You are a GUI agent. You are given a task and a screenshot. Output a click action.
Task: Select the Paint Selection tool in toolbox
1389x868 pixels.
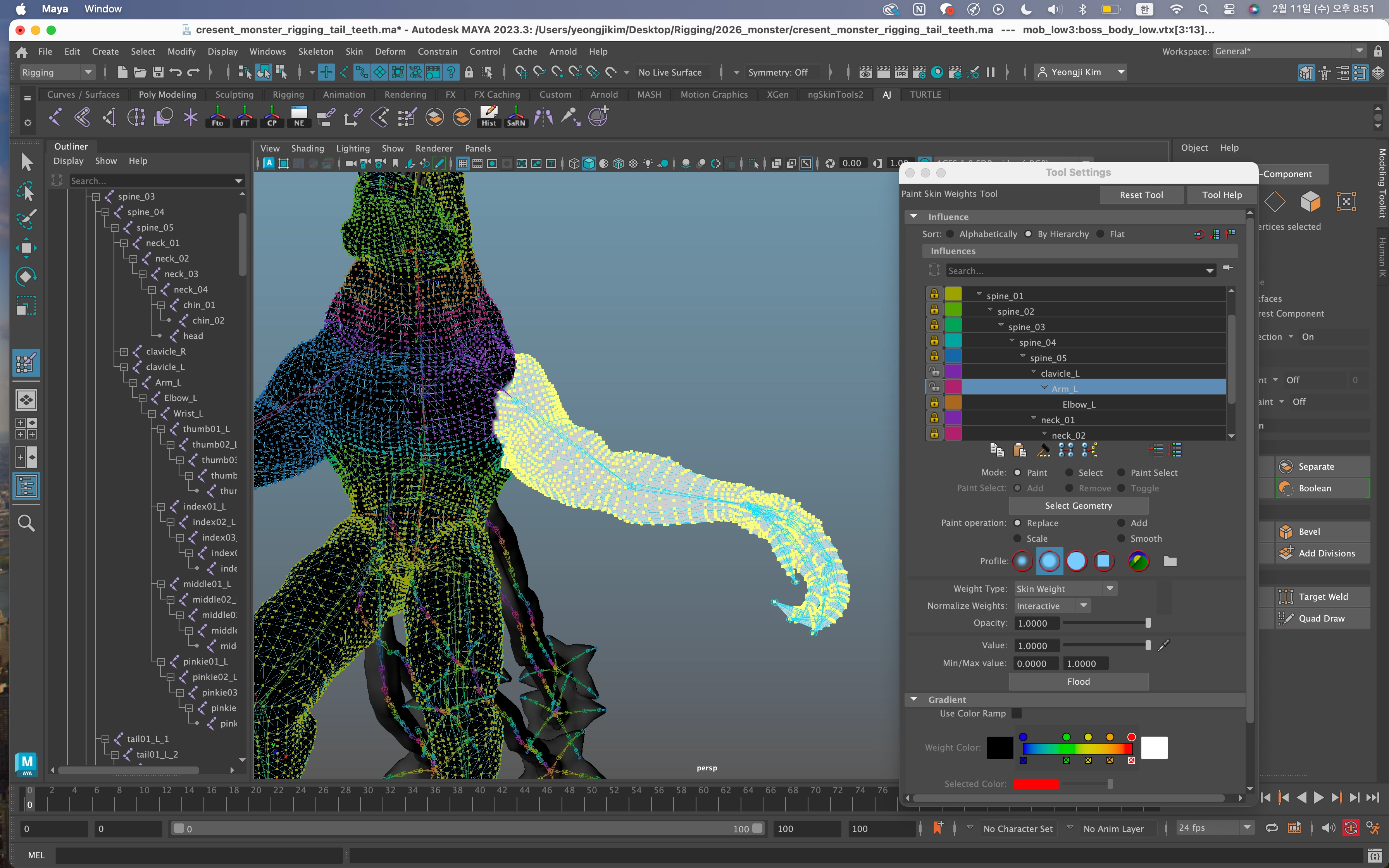[x=26, y=219]
